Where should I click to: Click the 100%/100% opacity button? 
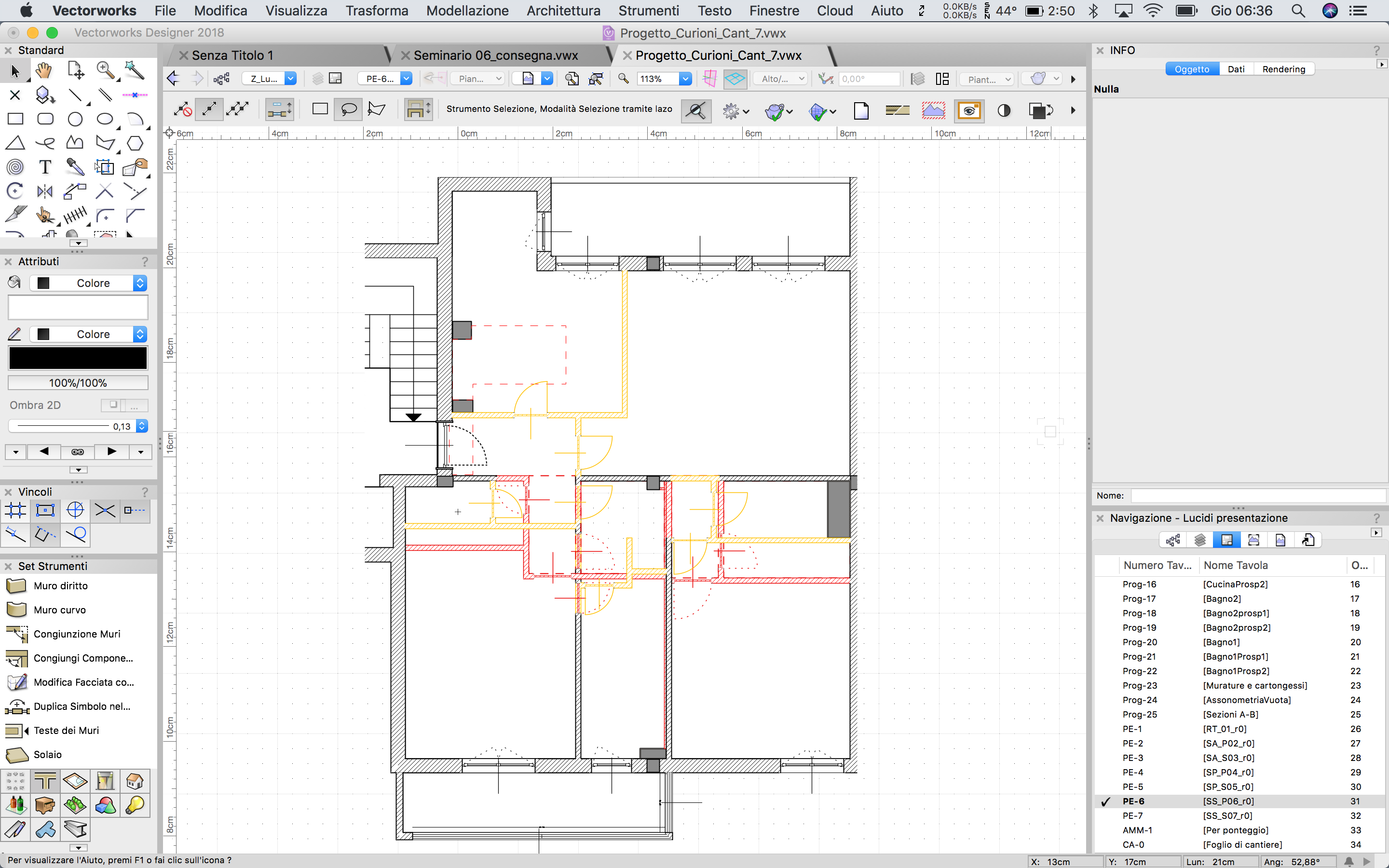[x=78, y=383]
